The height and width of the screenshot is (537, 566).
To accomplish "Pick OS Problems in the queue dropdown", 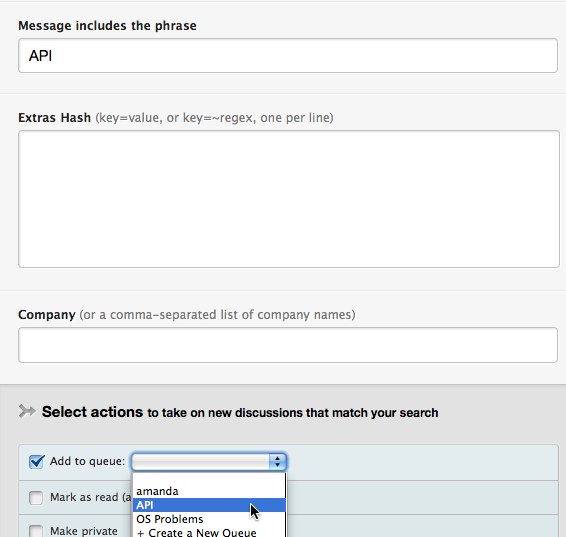I will (209, 519).
